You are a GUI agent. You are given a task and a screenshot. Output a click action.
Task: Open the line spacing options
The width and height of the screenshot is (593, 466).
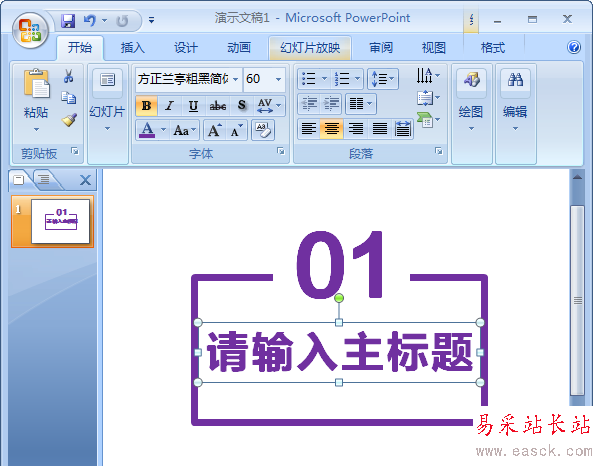tap(383, 79)
